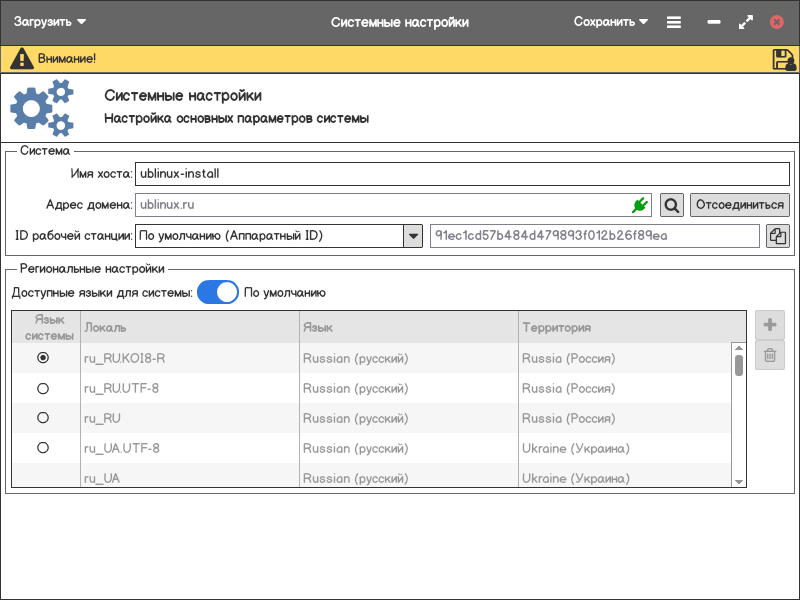Select ru_RU radio button
This screenshot has height=600, width=800.
click(x=43, y=418)
